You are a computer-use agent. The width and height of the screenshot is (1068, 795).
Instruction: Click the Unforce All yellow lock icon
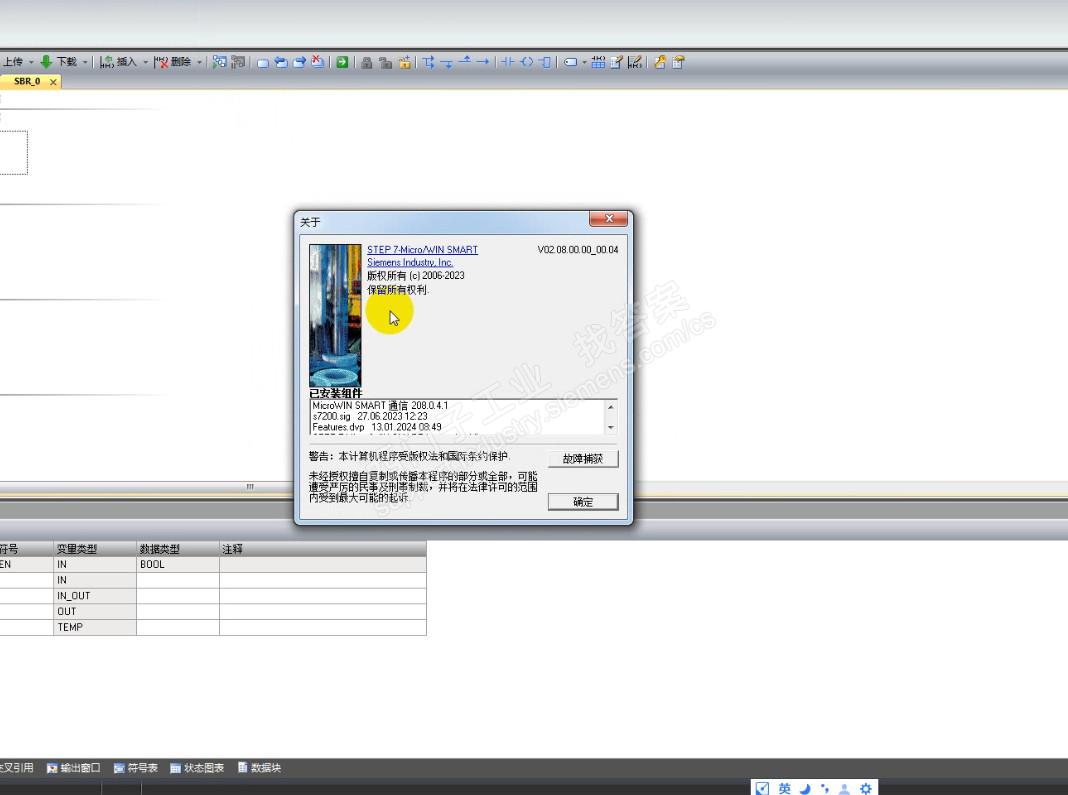(405, 62)
